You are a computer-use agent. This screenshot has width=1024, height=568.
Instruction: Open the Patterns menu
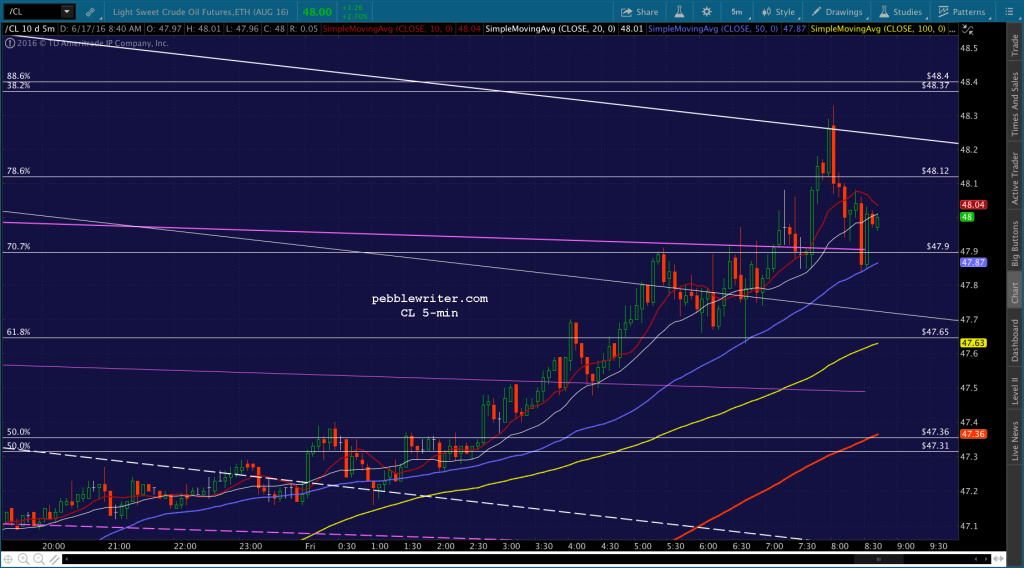point(962,12)
